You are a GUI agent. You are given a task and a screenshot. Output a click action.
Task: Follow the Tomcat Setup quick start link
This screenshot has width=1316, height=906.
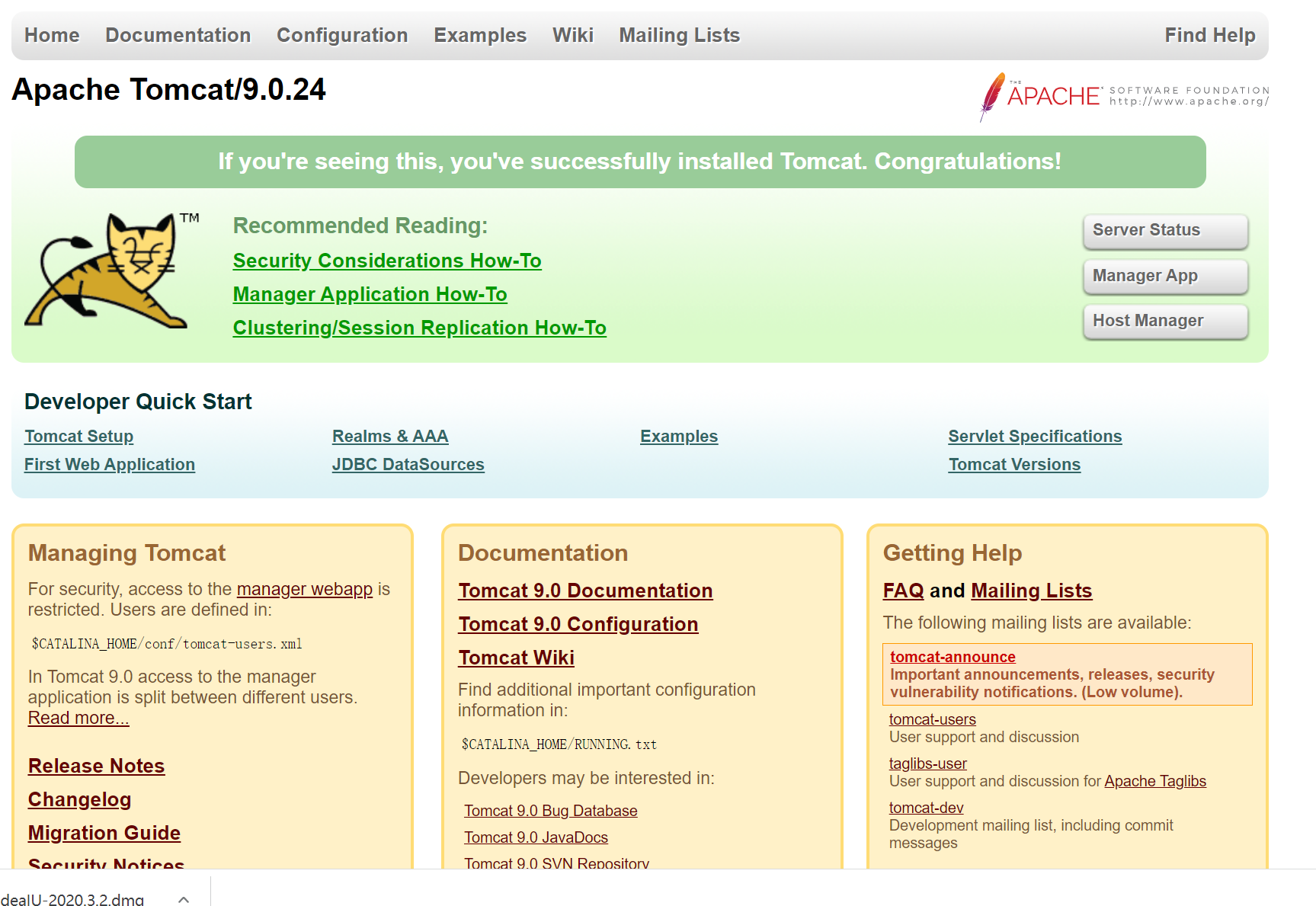coord(78,436)
